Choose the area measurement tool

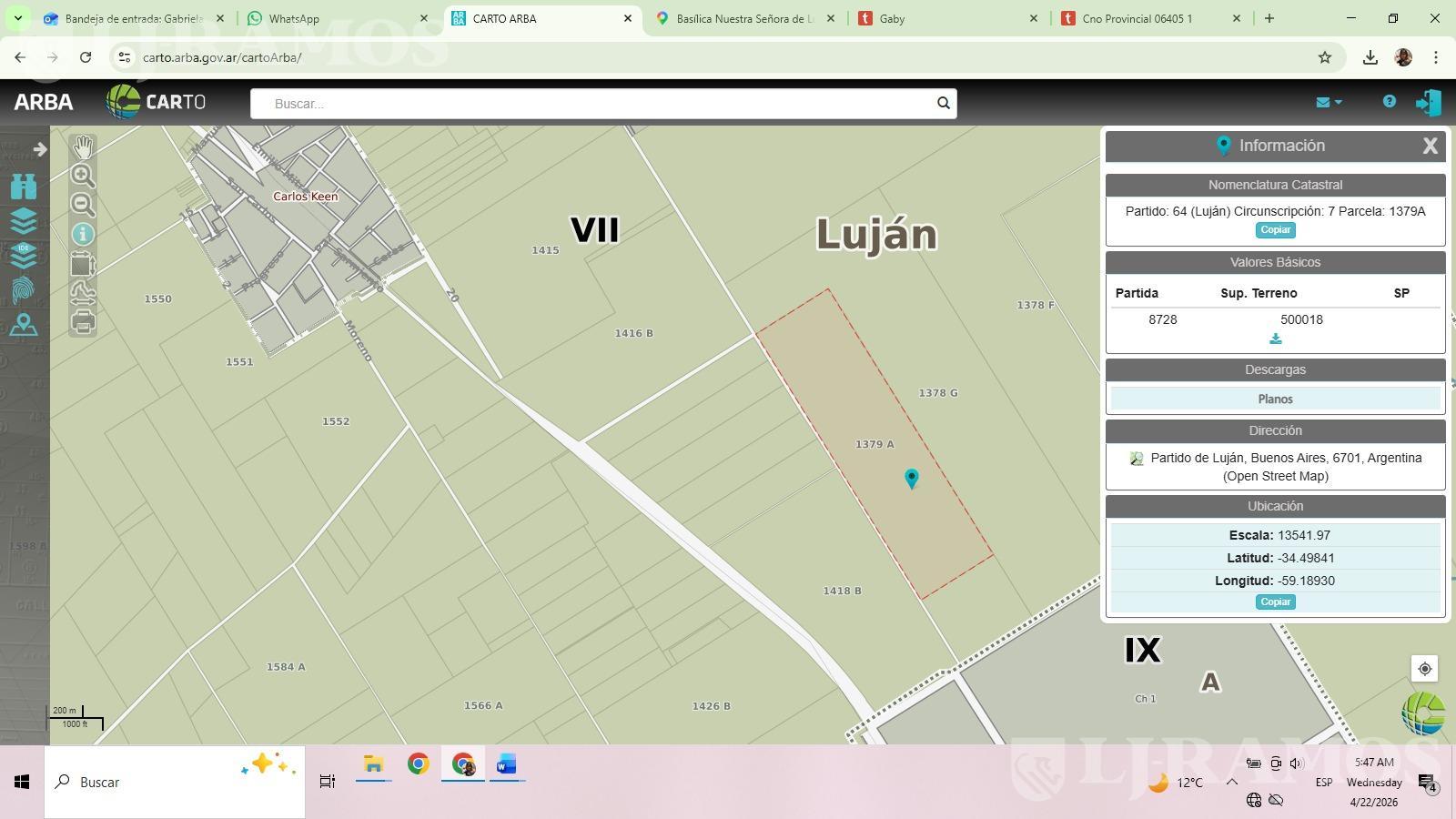(x=83, y=264)
